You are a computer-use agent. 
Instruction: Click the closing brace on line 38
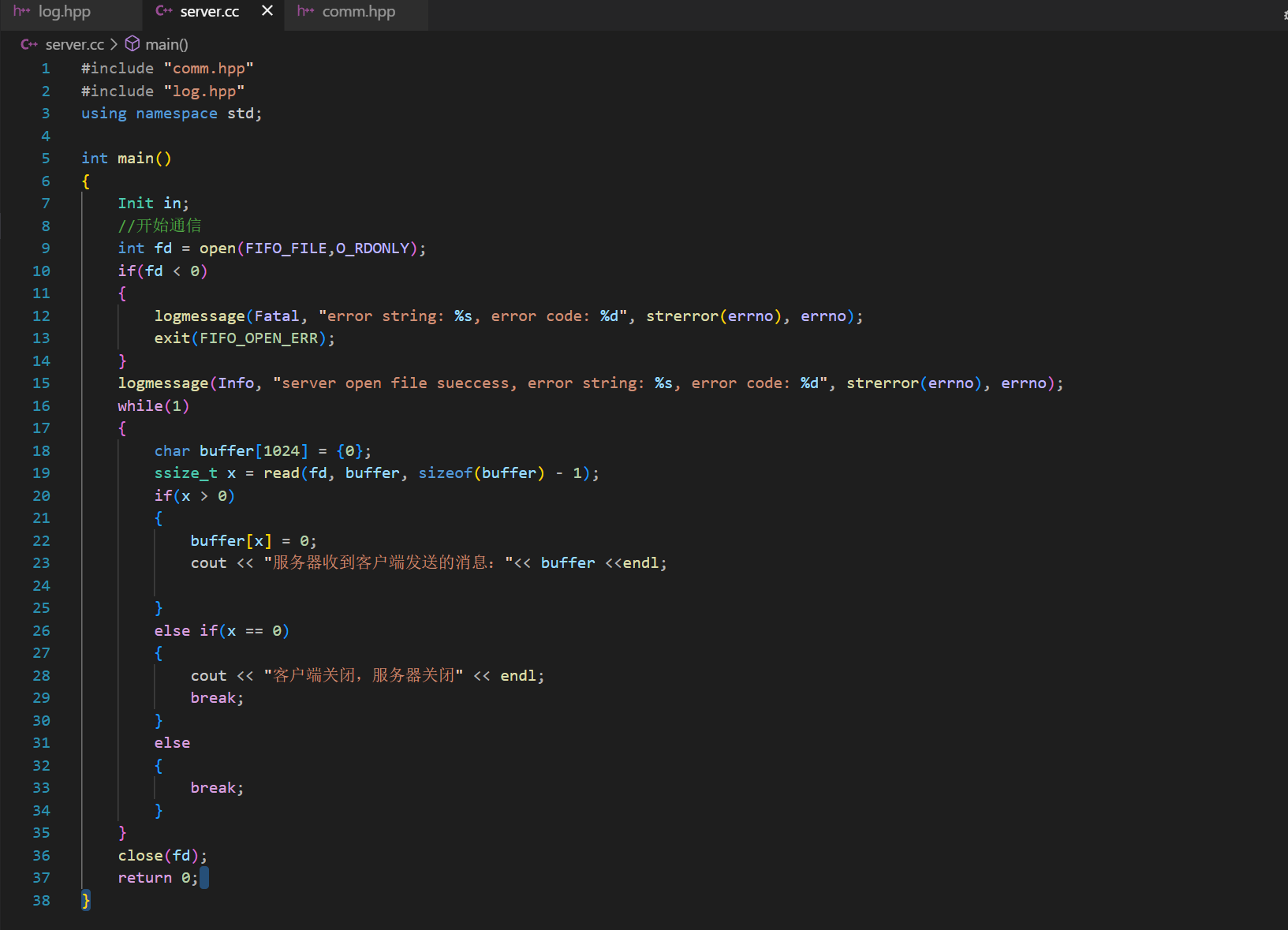(86, 901)
